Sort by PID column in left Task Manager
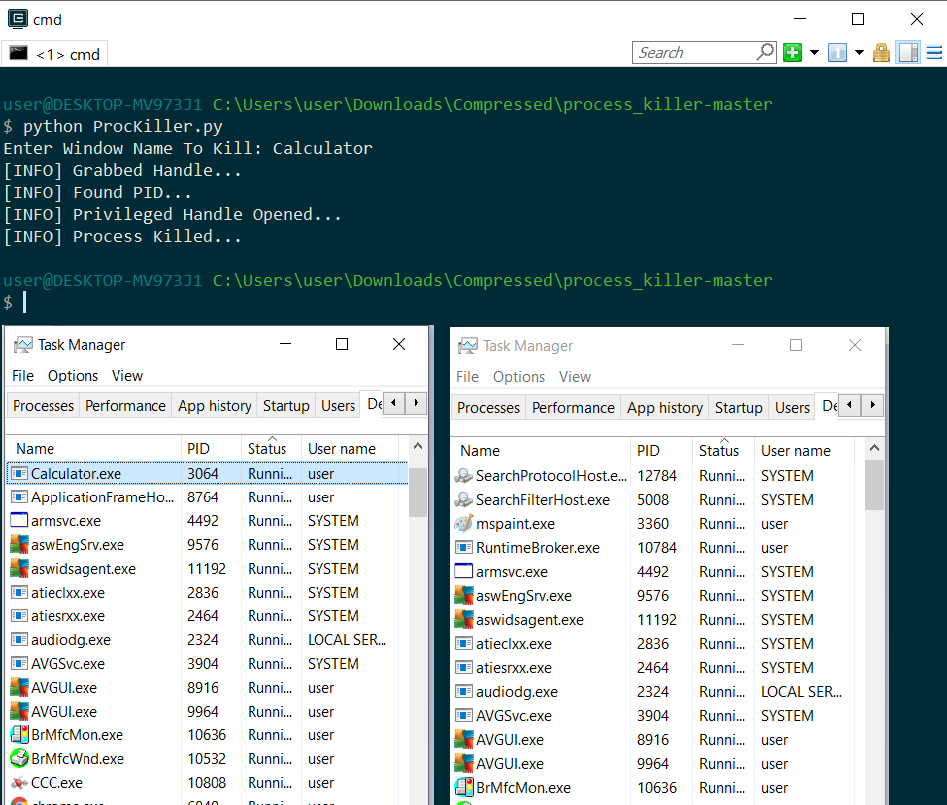The width and height of the screenshot is (947, 805). coord(211,449)
